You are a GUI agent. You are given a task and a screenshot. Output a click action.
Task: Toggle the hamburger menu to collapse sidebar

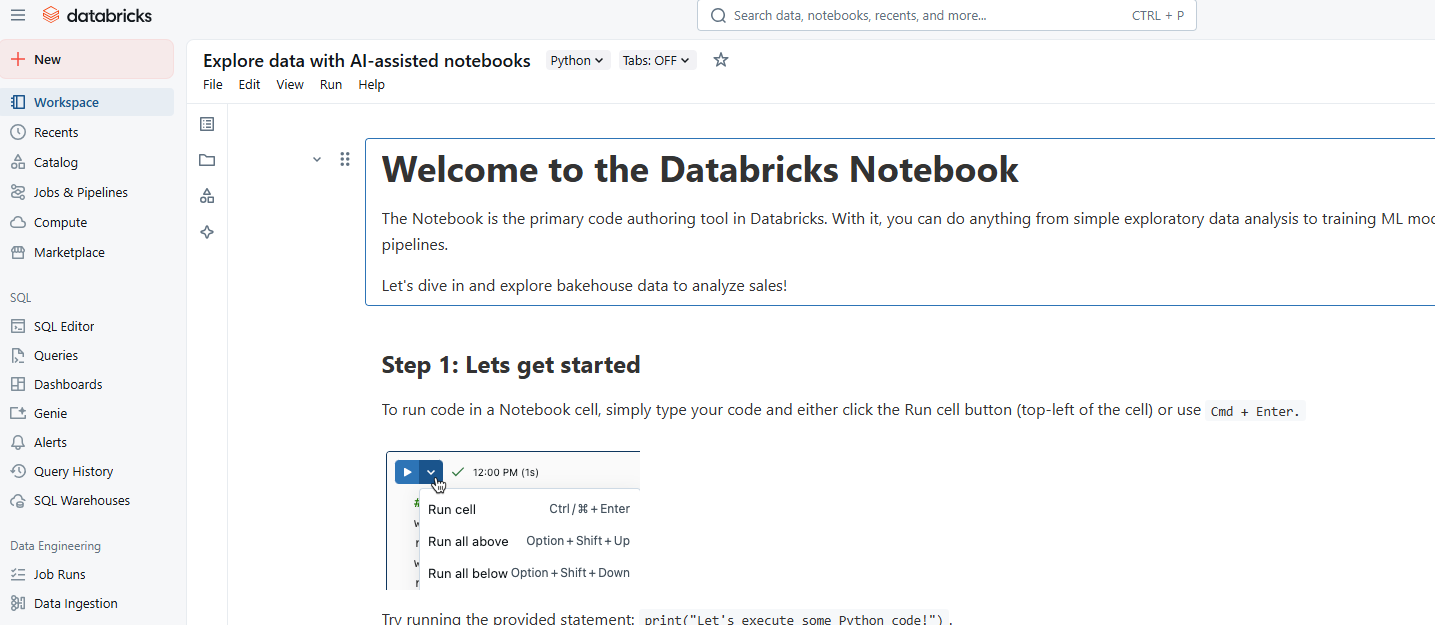pos(17,15)
